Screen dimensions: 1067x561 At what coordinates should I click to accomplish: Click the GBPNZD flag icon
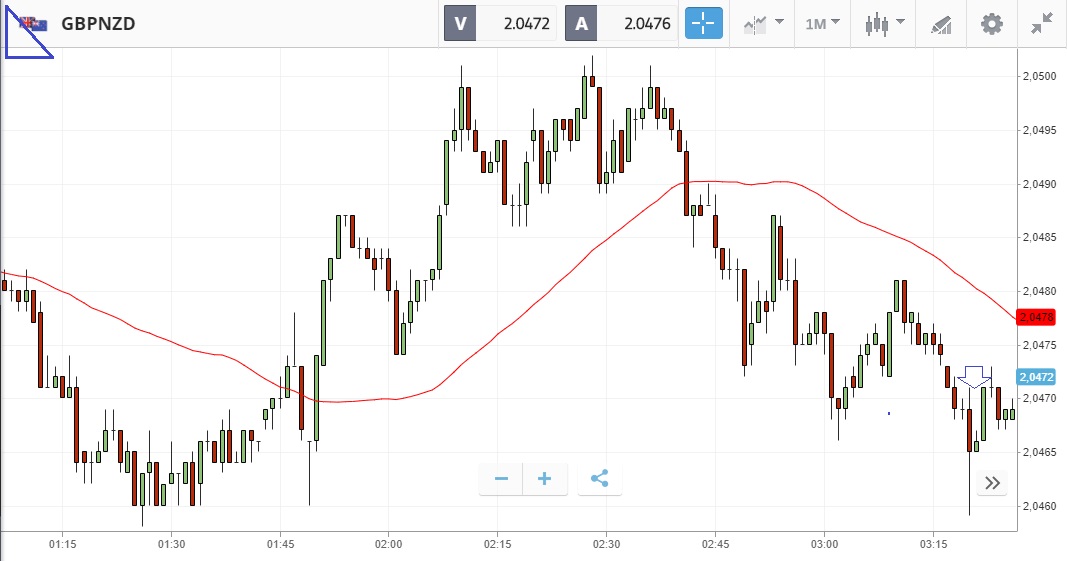[34, 23]
